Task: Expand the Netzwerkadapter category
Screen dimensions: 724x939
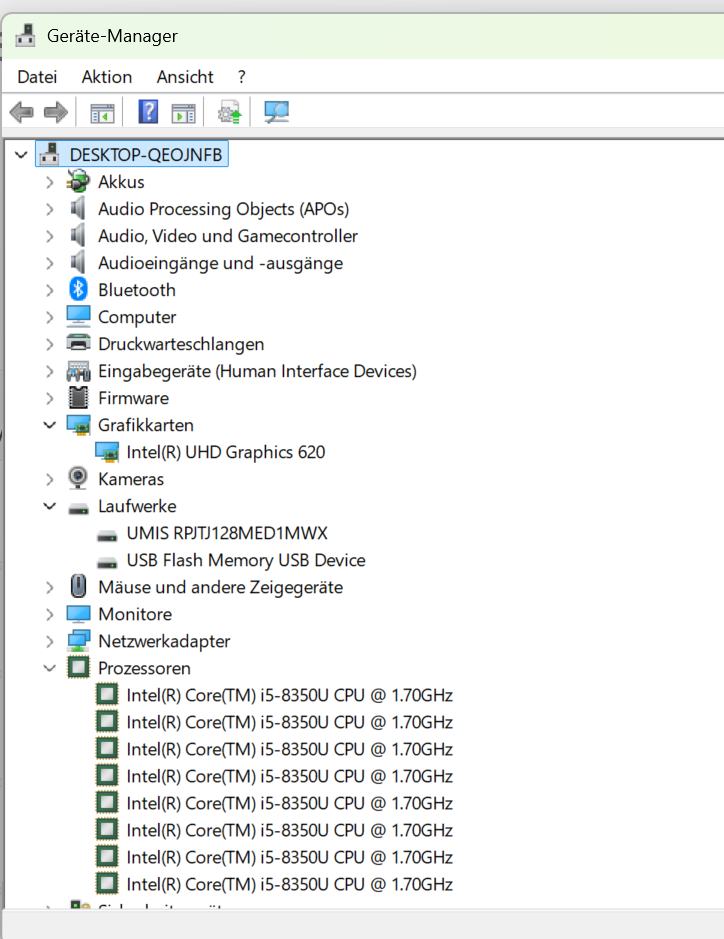Action: (50, 641)
